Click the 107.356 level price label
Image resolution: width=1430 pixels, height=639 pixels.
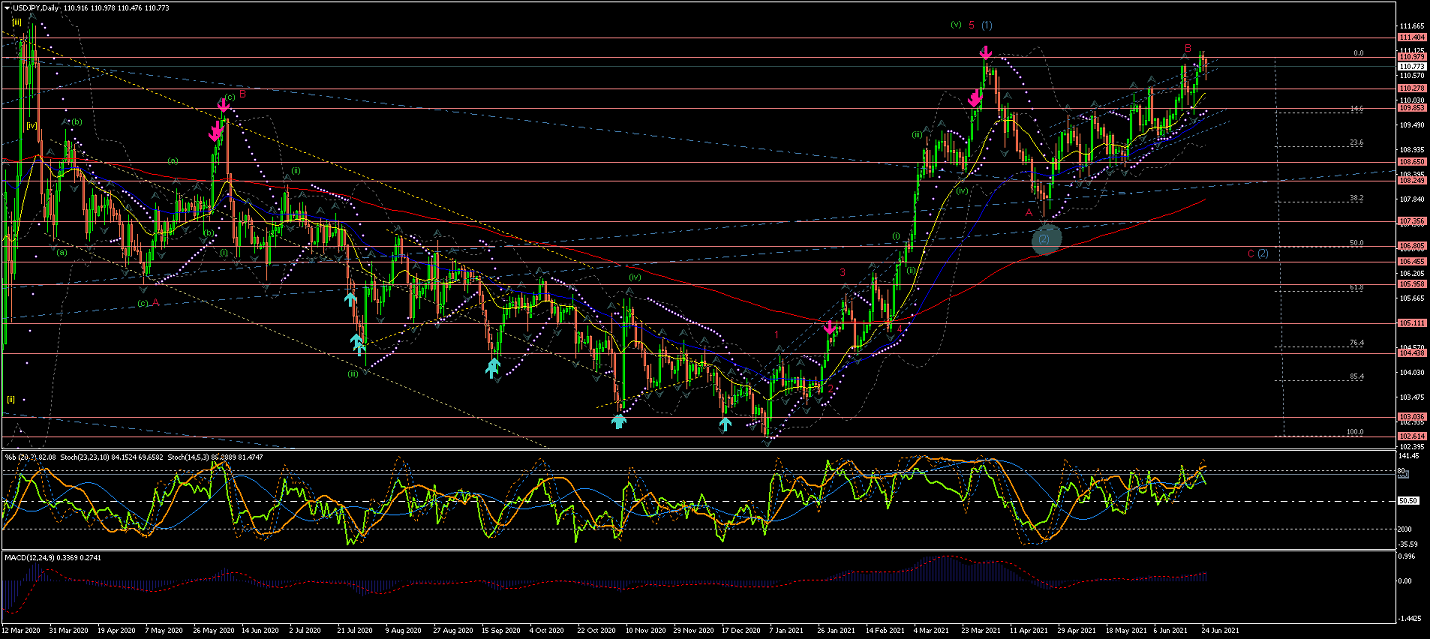tap(1411, 221)
